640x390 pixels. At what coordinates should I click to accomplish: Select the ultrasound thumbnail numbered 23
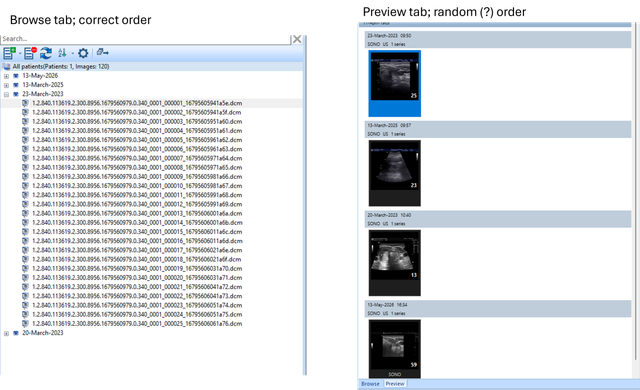[395, 173]
